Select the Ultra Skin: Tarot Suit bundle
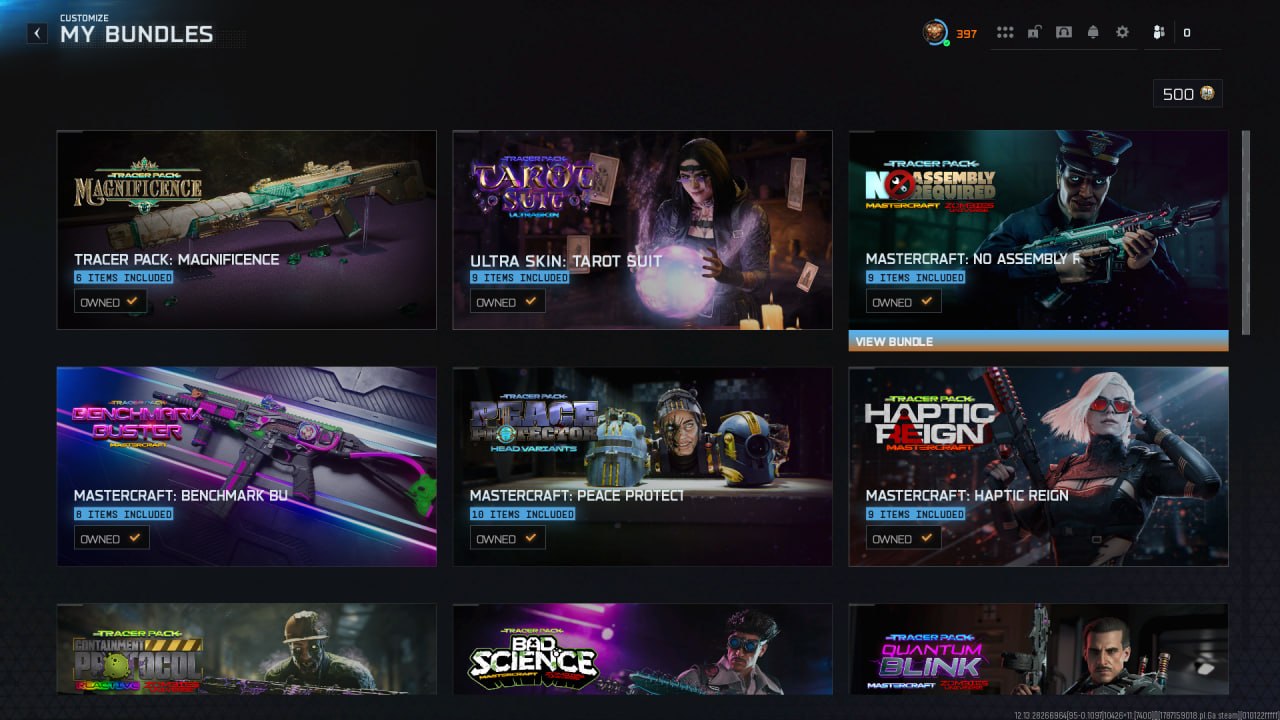1280x720 pixels. tap(642, 229)
